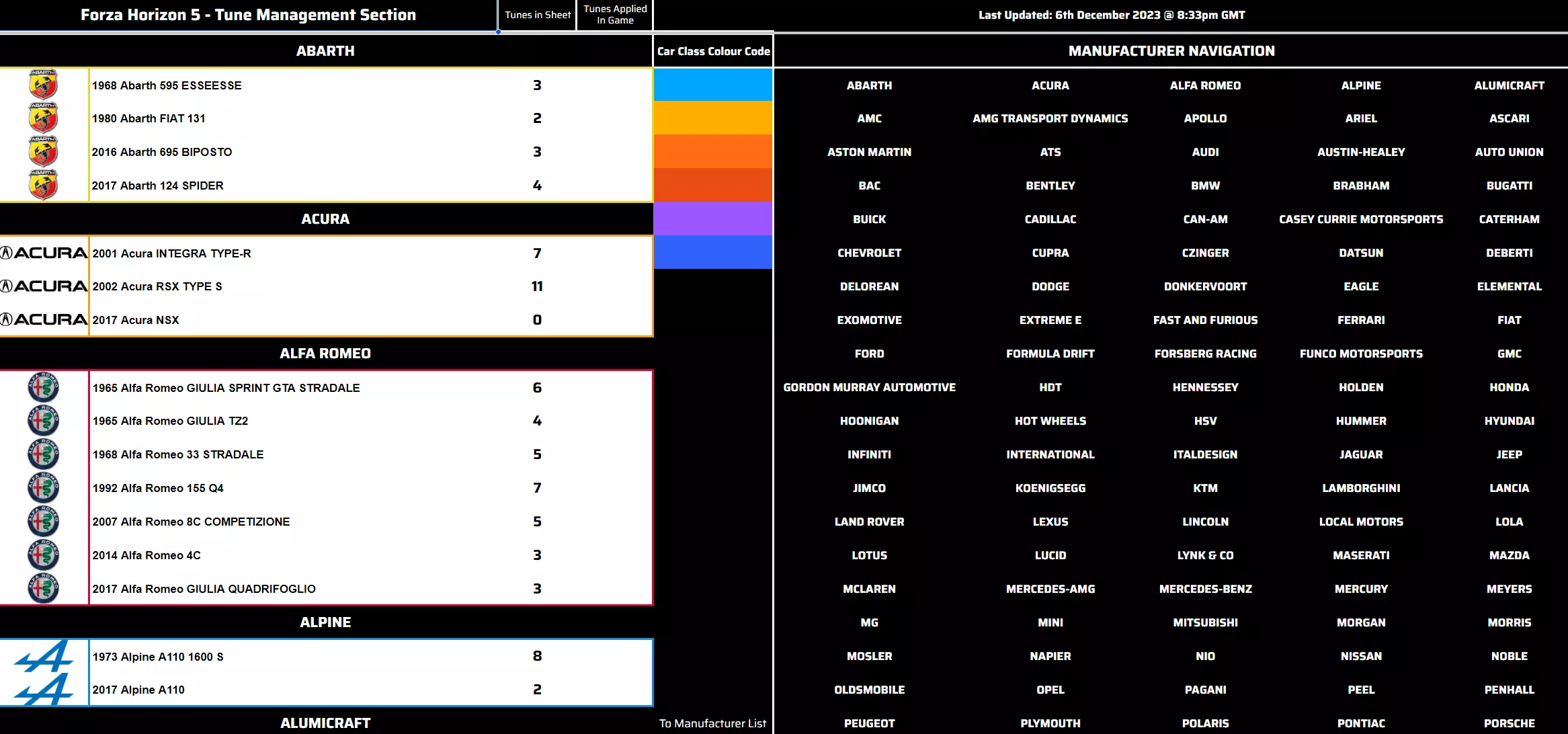The height and width of the screenshot is (734, 1568).
Task: Click Abarth logo beside 595 ESSEESSE
Action: tap(43, 85)
